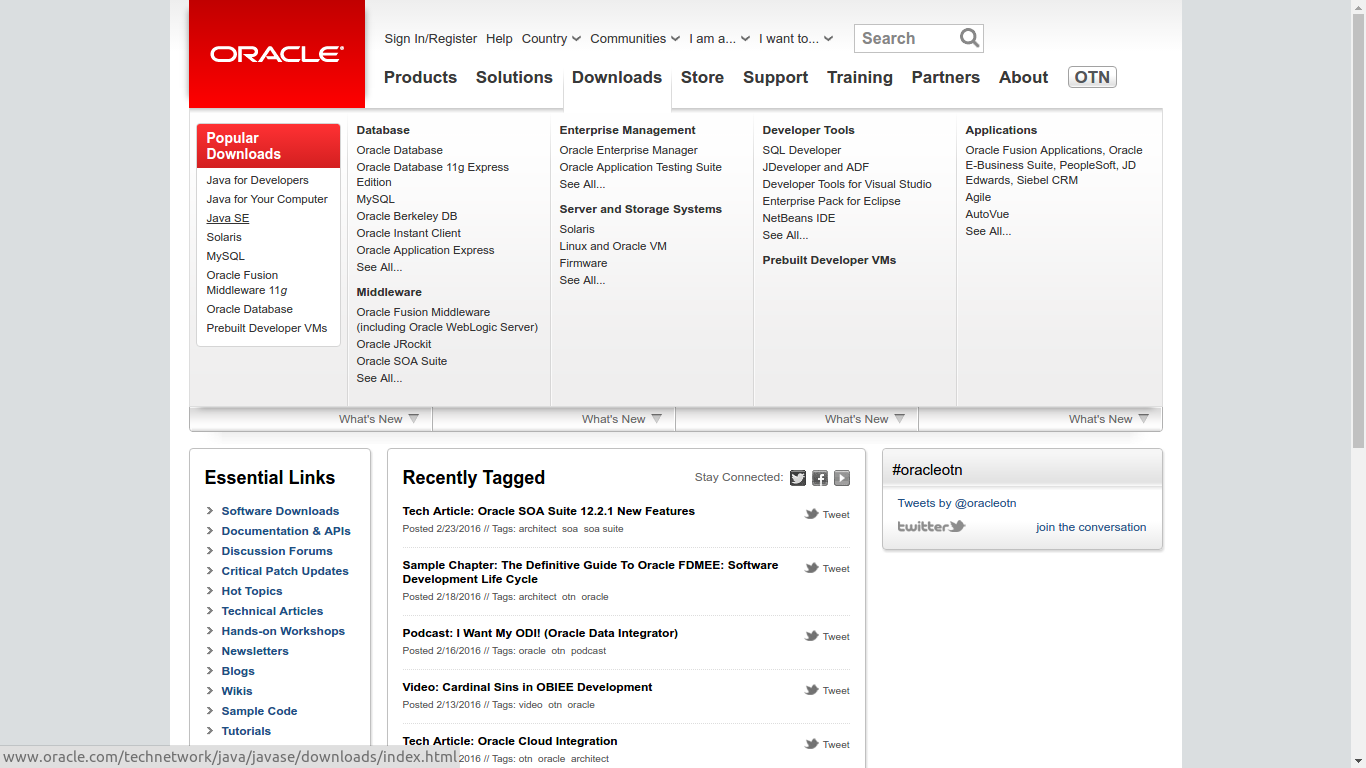Select the Downloads menu tab
Viewport: 1366px width, 768px height.
pyautogui.click(x=617, y=77)
